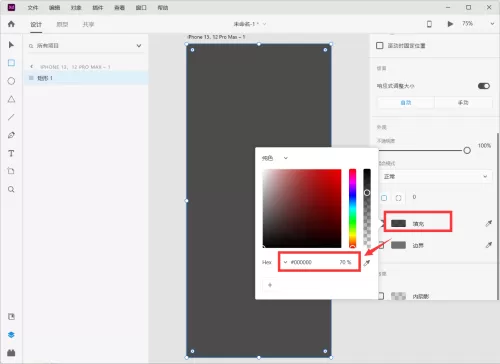Select the Artboard tool
Image resolution: width=500 pixels, height=364 pixels.
pyautogui.click(x=11, y=171)
